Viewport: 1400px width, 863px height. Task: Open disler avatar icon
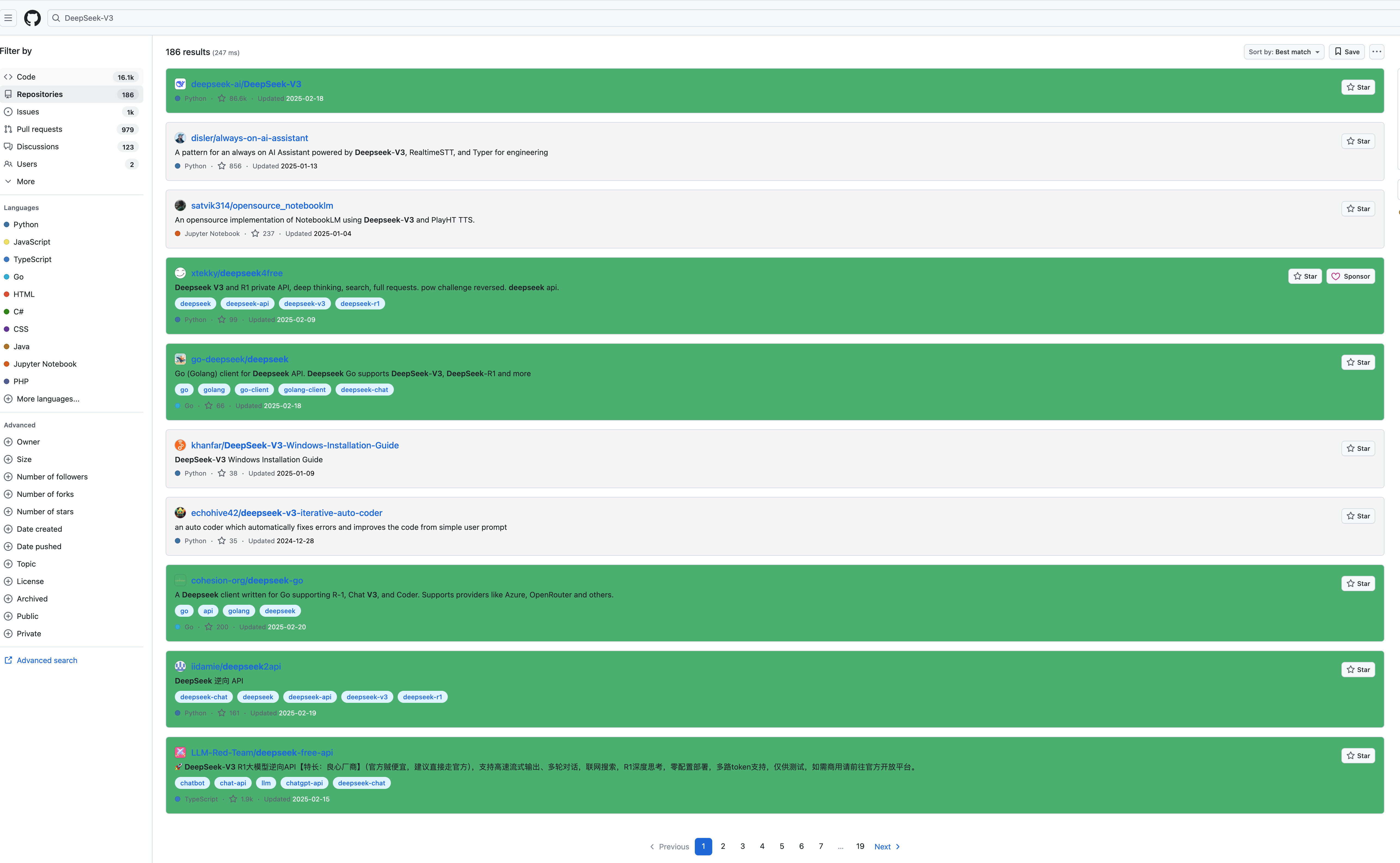(x=180, y=138)
